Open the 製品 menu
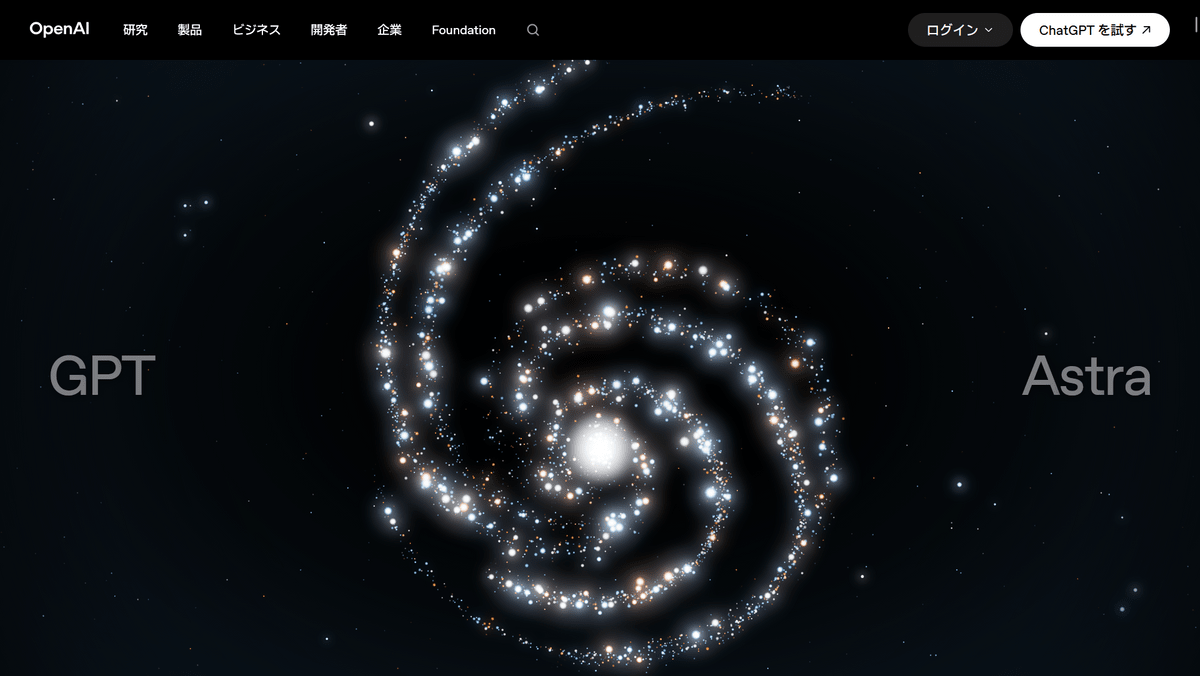This screenshot has height=676, width=1200. tap(190, 30)
